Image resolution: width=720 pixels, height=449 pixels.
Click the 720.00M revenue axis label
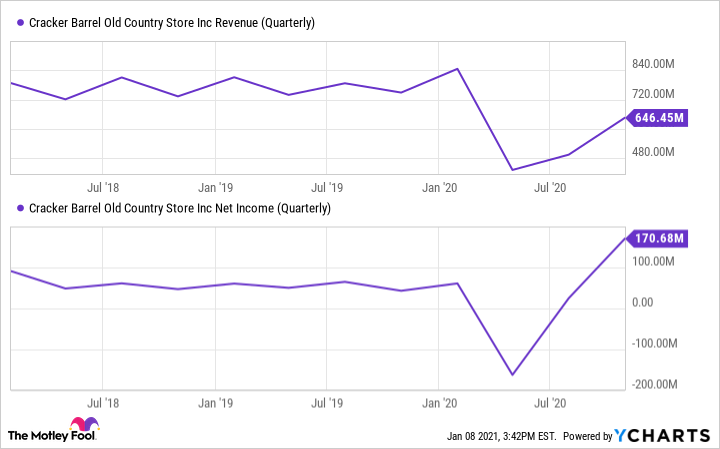tap(654, 94)
